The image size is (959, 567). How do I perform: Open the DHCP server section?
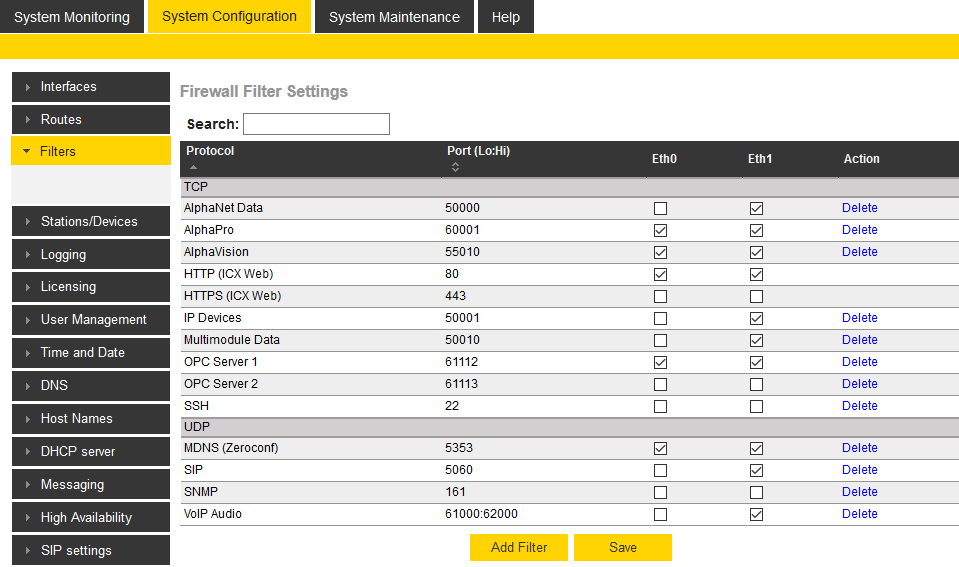(x=91, y=452)
